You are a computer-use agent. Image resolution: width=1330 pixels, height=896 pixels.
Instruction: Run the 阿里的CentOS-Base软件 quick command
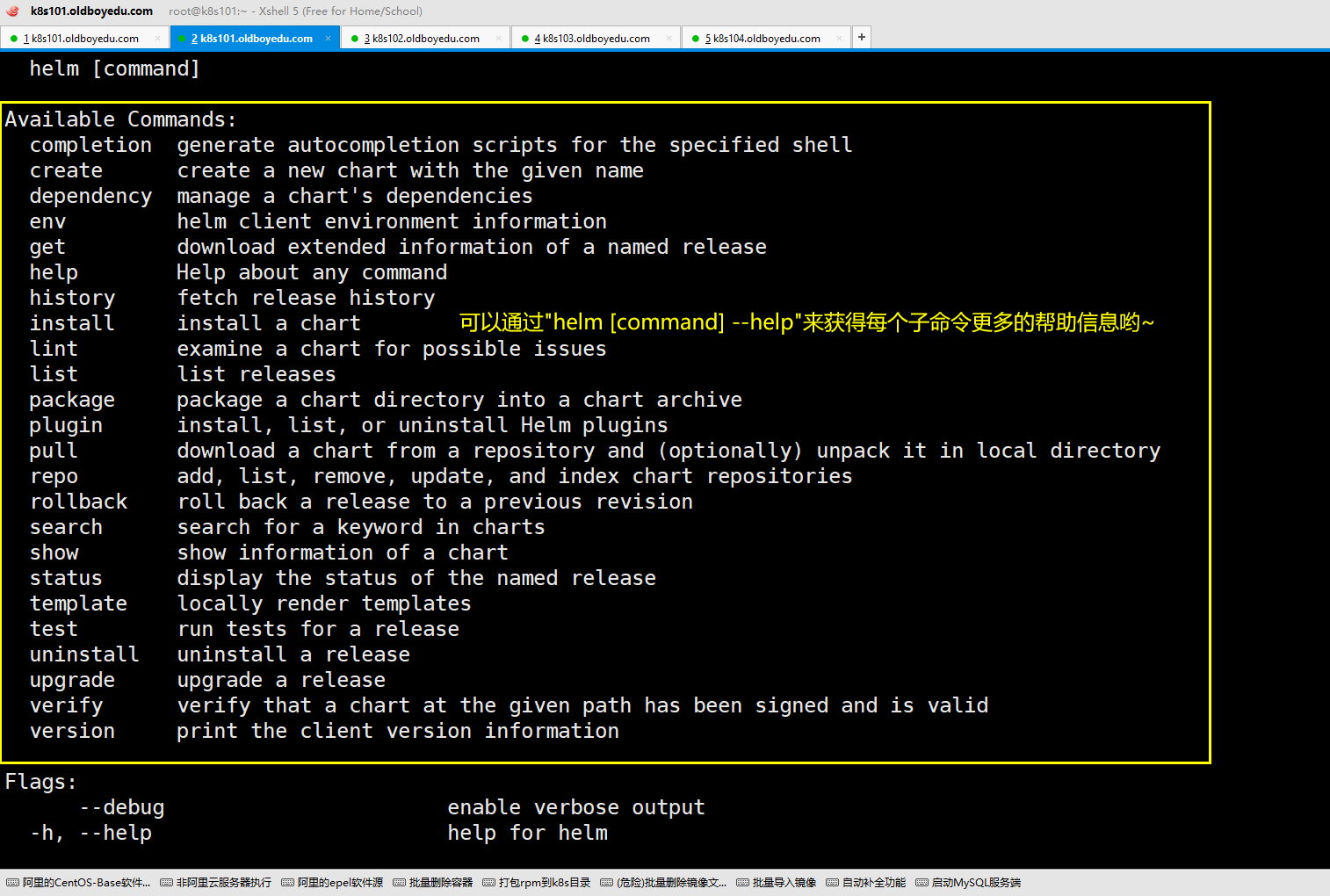tap(79, 883)
